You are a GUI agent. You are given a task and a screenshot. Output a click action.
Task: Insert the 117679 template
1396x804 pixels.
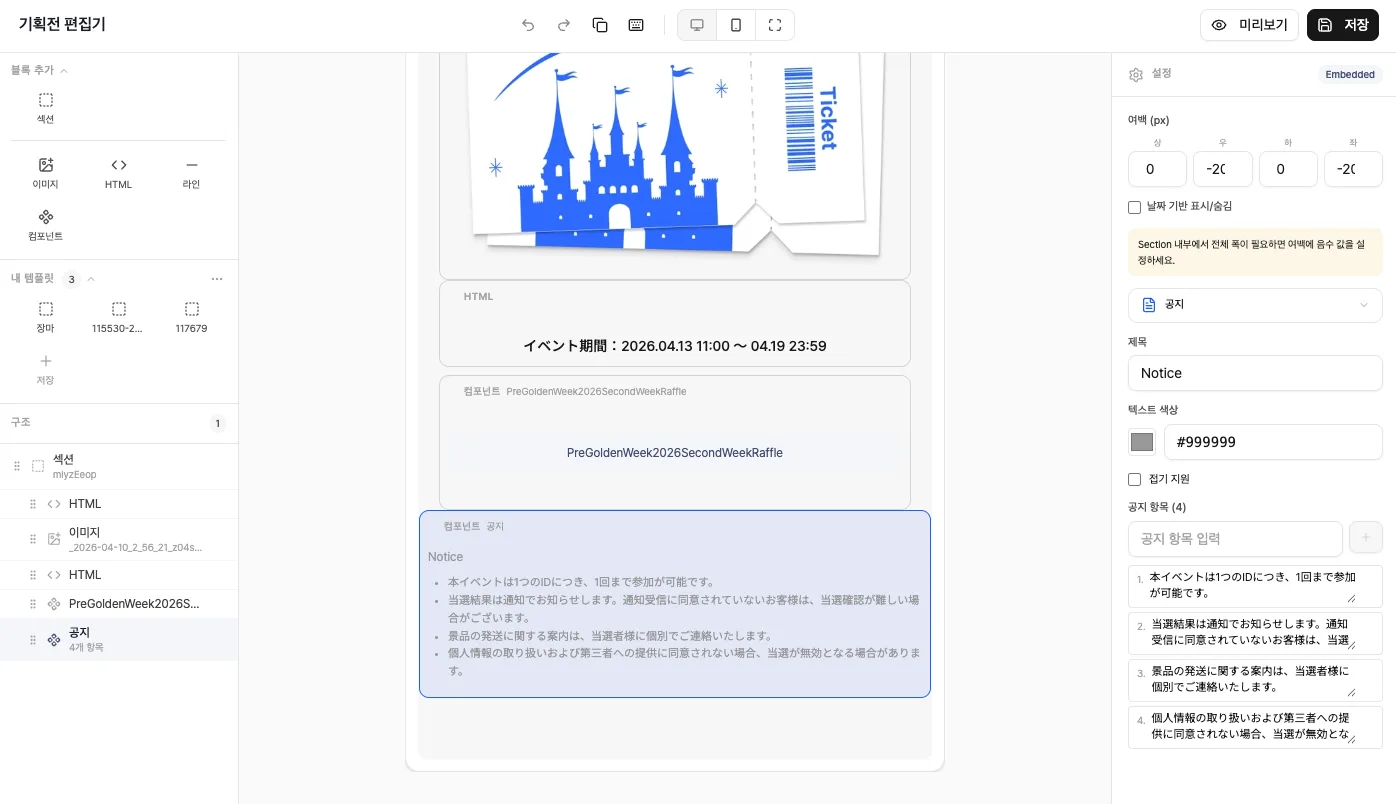click(192, 317)
